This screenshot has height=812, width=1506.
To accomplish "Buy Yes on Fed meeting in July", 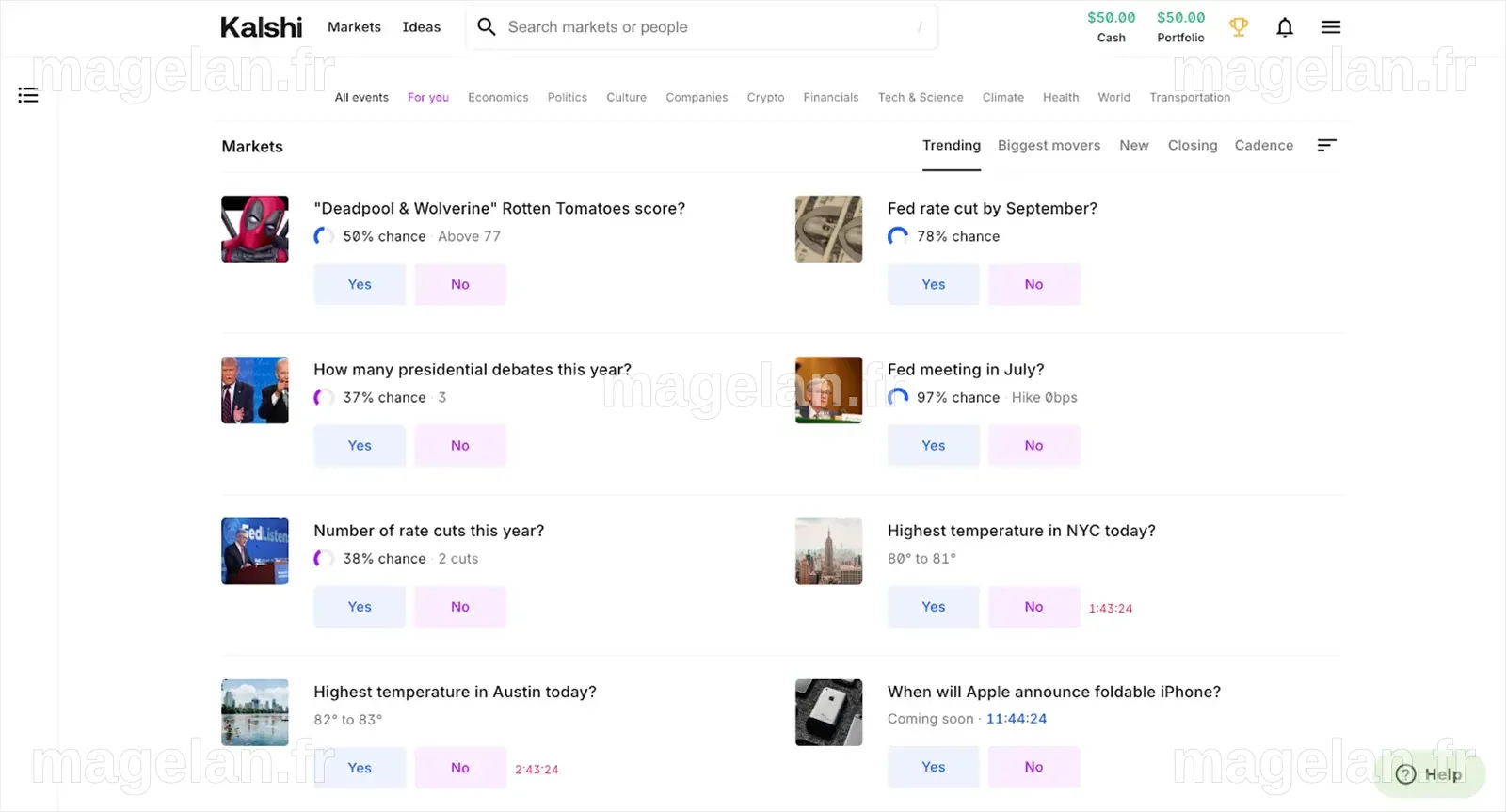I will click(934, 445).
